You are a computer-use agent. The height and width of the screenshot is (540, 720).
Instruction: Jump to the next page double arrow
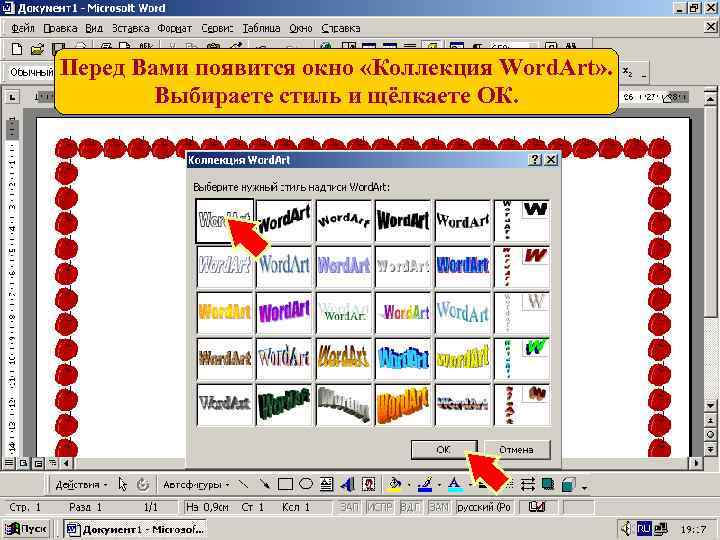tap(710, 449)
